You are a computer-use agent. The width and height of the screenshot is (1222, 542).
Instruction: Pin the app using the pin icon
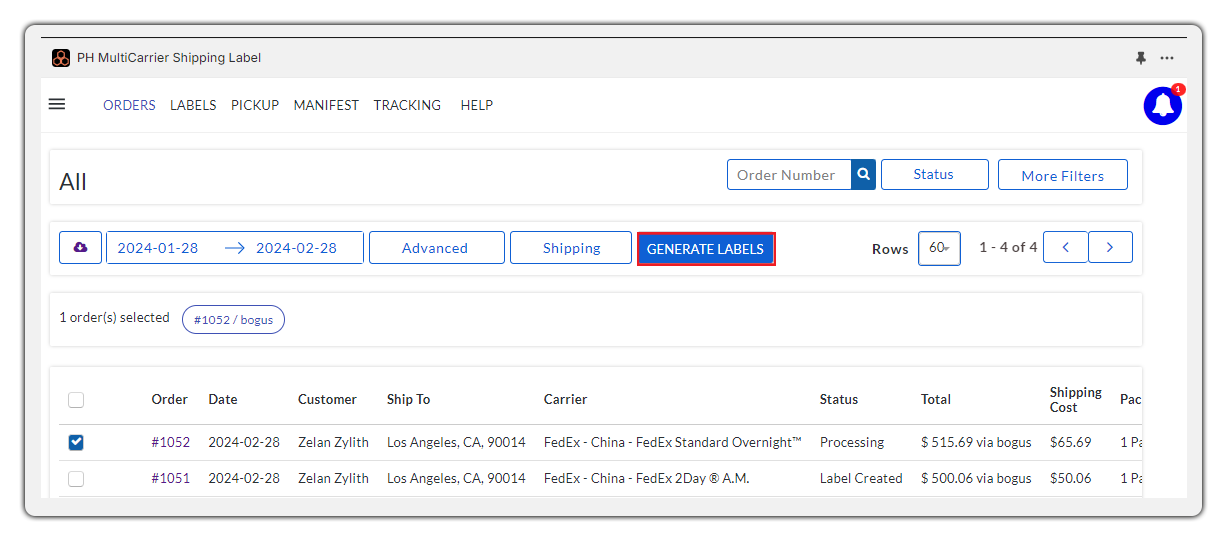click(x=1141, y=58)
